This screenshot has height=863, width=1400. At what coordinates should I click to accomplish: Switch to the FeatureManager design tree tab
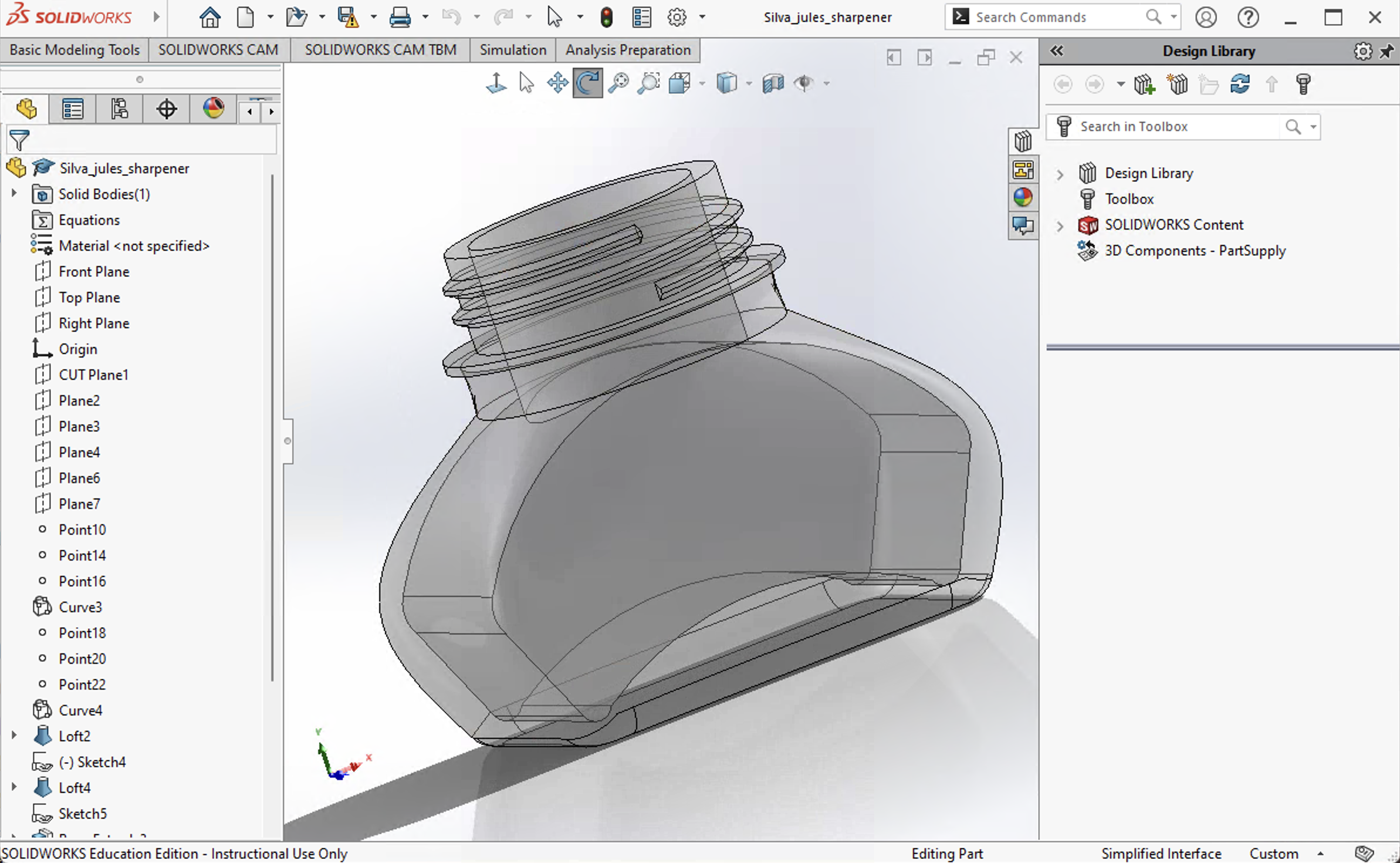26,109
